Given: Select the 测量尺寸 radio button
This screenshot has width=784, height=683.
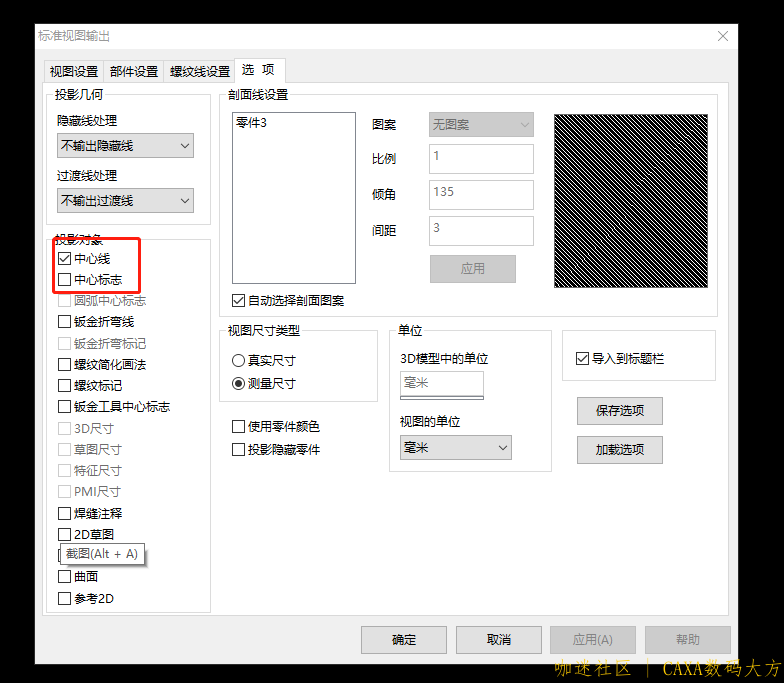Looking at the screenshot, I should [238, 384].
